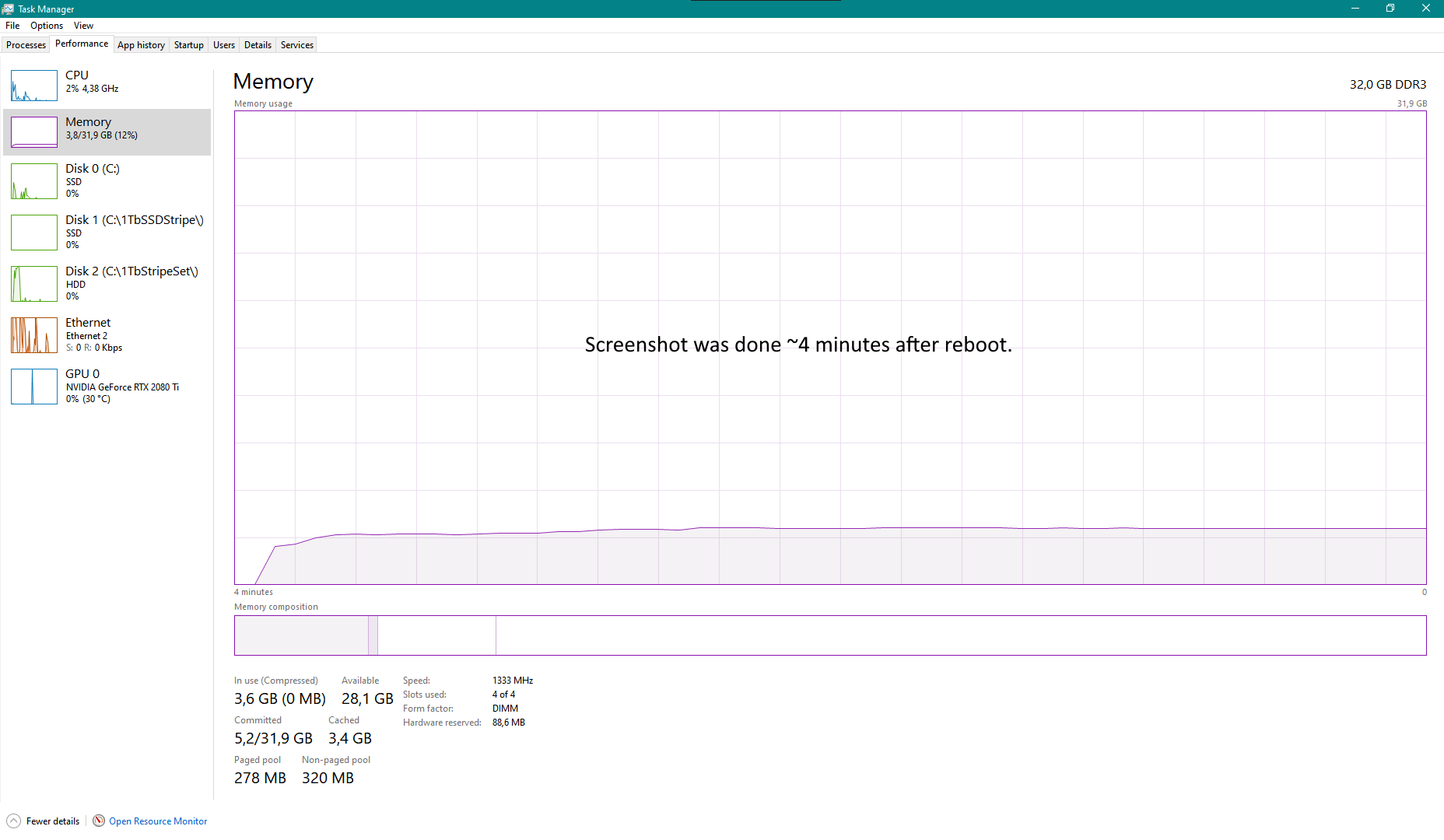Select the CPU 2% 4,38 GHz entry
Image resolution: width=1444 pixels, height=840 pixels.
(107, 86)
